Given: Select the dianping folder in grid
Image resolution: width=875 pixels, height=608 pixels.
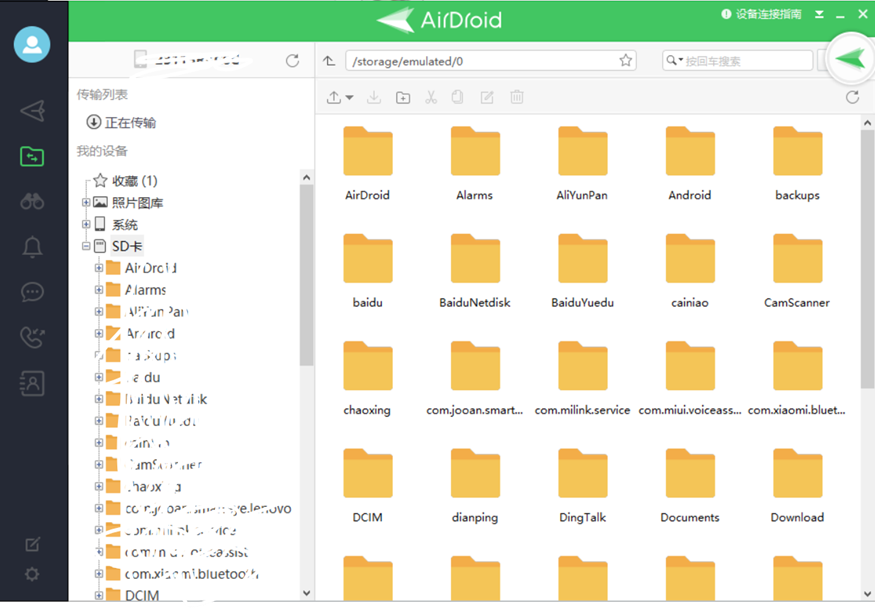Looking at the screenshot, I should [x=475, y=486].
